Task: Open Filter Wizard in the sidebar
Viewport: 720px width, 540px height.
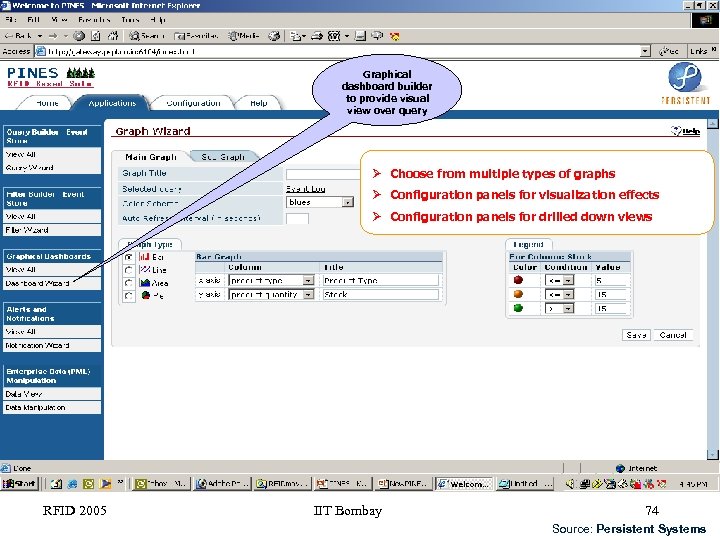Action: point(52,230)
